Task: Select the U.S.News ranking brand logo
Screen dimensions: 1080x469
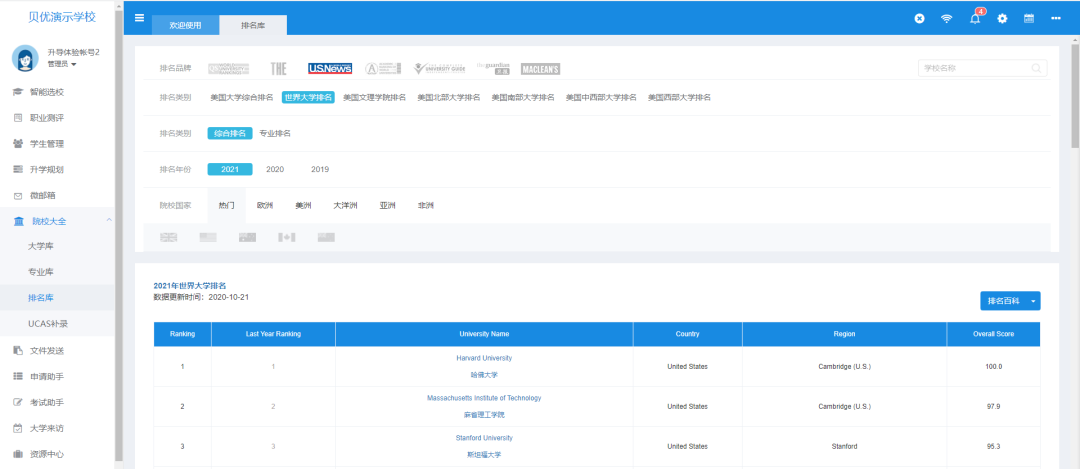Action: (330, 68)
